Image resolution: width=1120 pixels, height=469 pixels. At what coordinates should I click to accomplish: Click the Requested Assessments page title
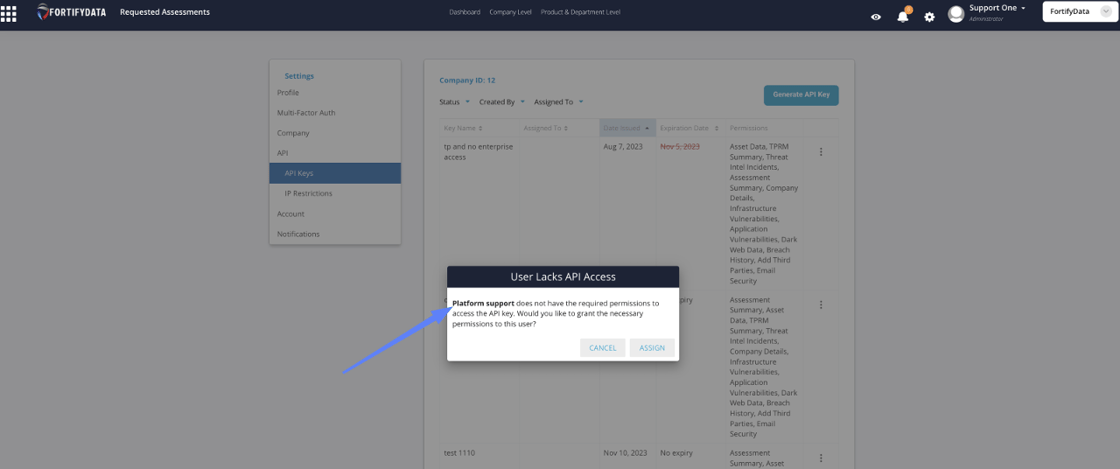[x=165, y=12]
